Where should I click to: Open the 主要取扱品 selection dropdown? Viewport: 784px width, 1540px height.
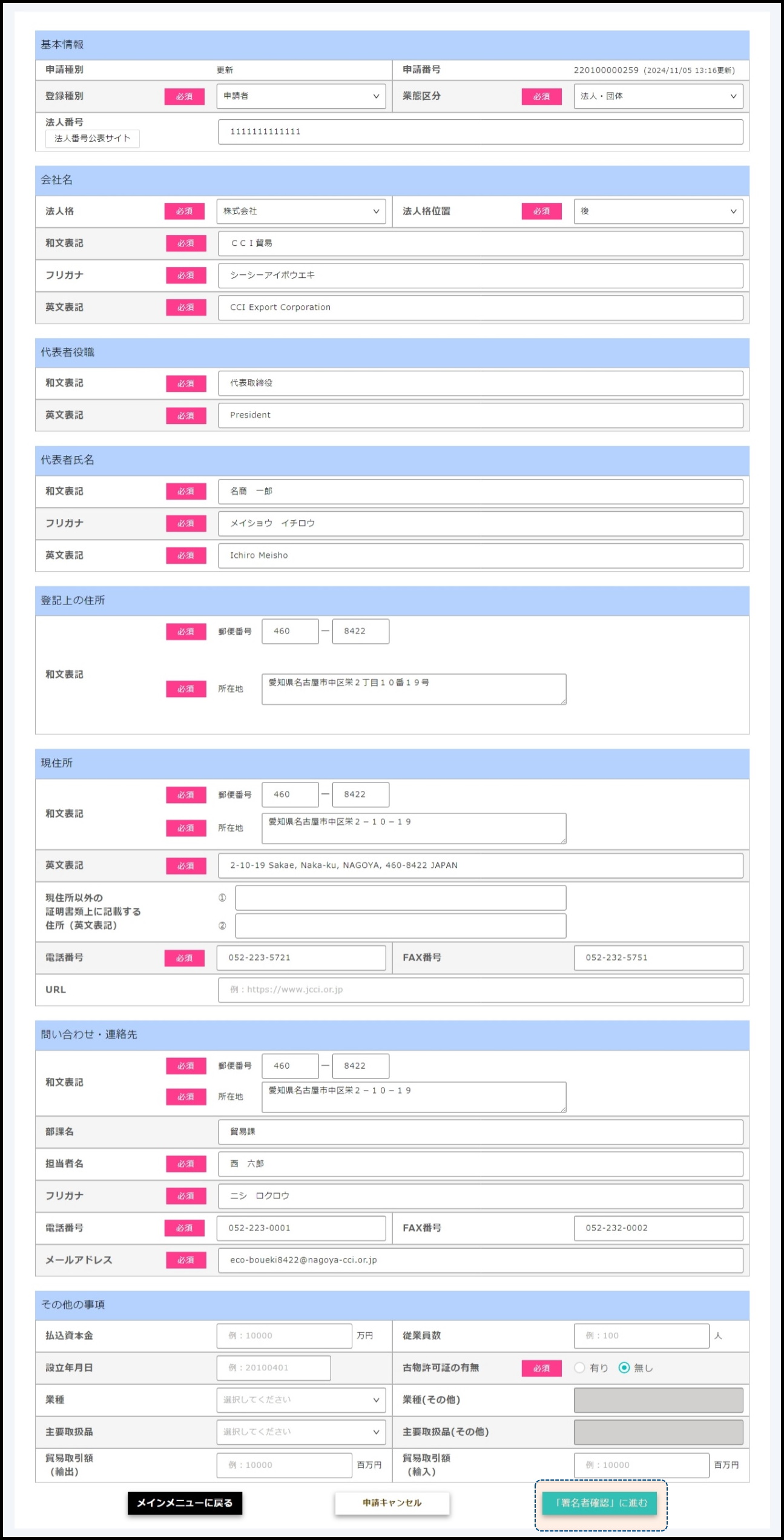pyautogui.click(x=301, y=1432)
